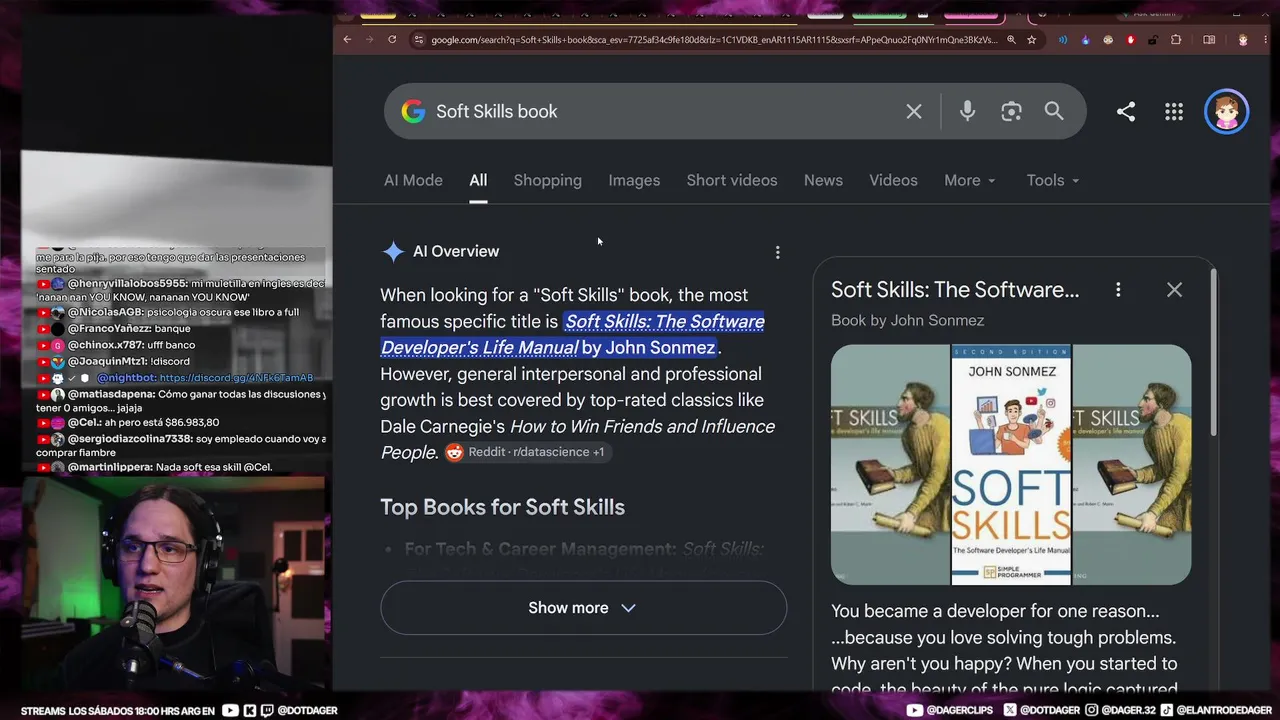Open the nightbot discord.gg link in chat
The image size is (1280, 720).
pos(236,378)
